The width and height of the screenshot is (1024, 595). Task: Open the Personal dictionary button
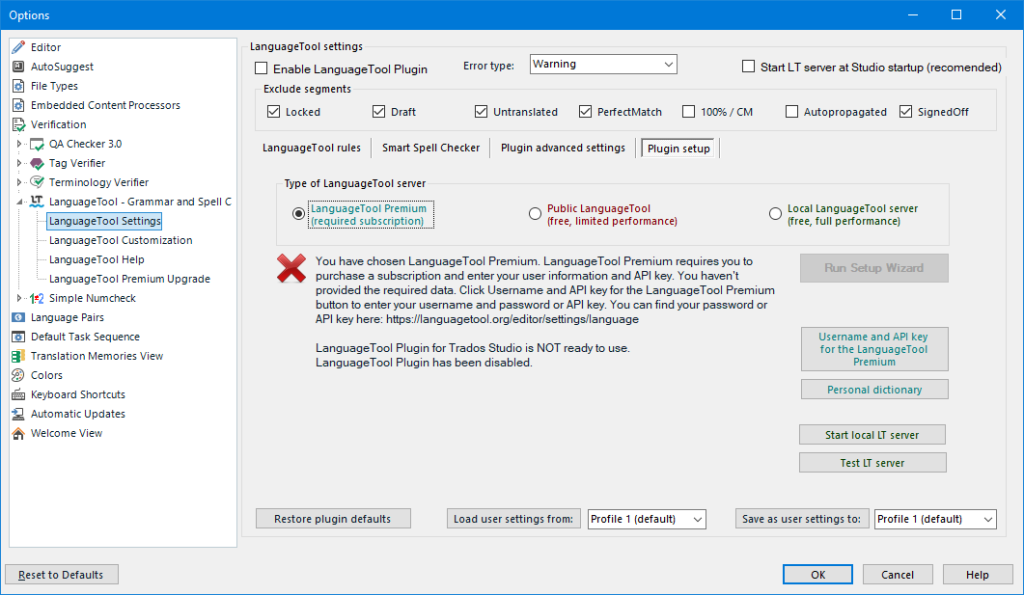click(874, 390)
